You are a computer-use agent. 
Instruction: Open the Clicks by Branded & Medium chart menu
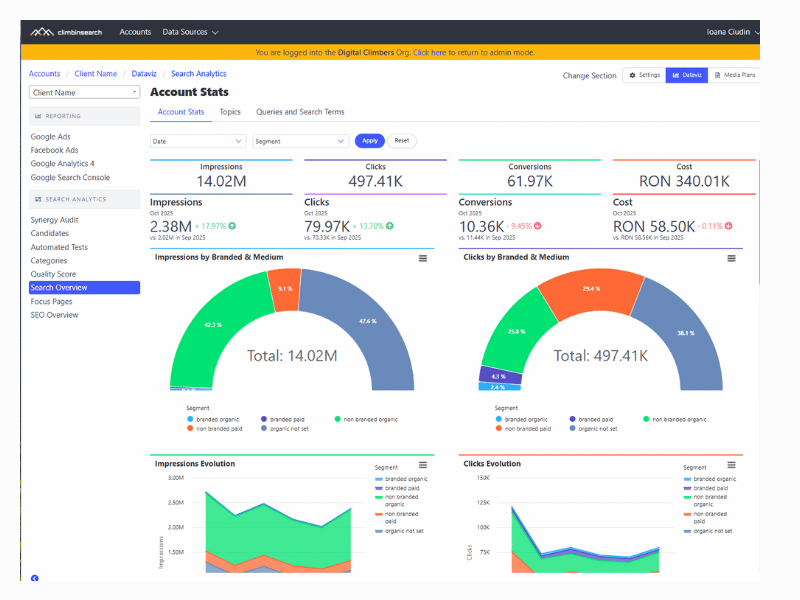click(731, 258)
